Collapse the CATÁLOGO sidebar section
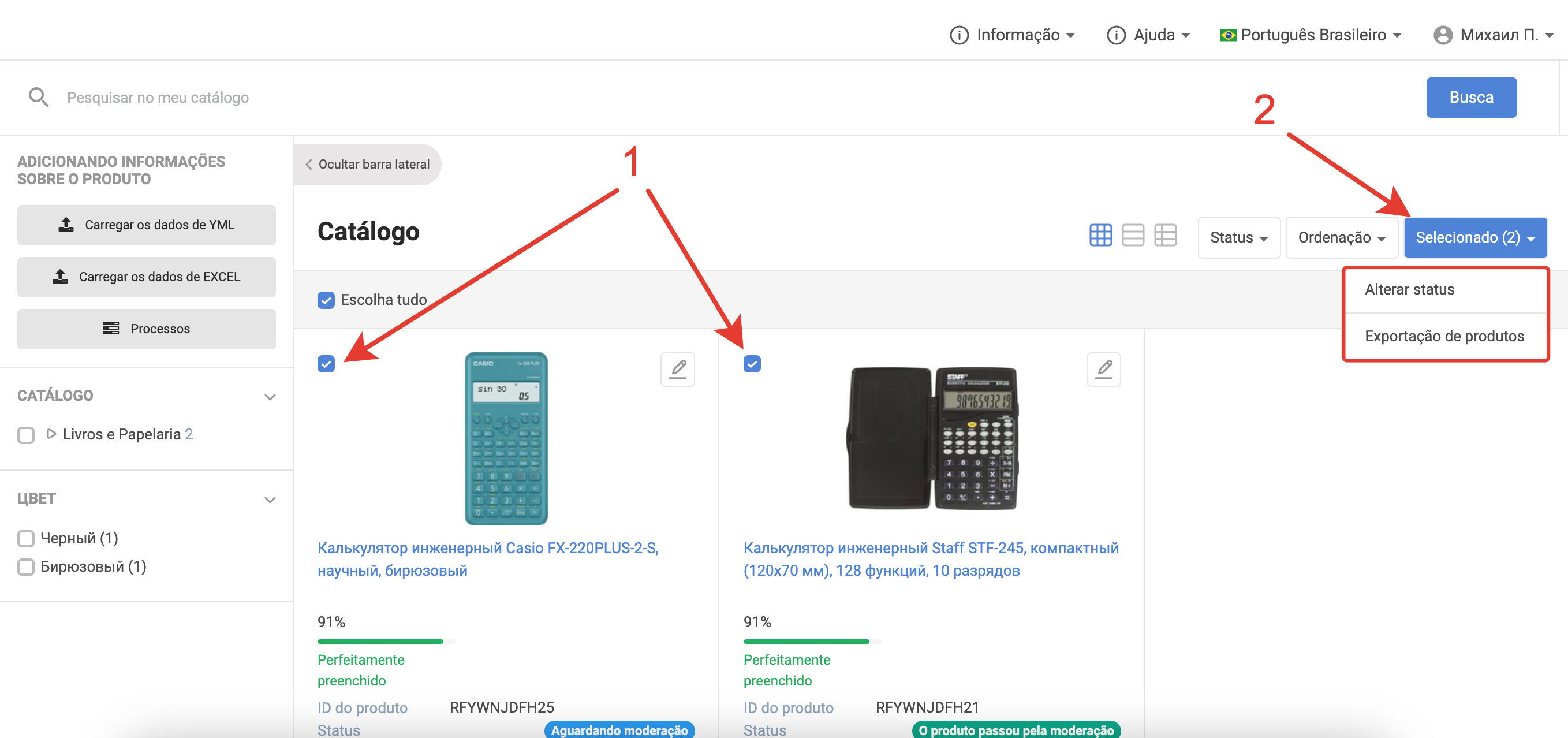This screenshot has width=1568, height=738. [270, 396]
